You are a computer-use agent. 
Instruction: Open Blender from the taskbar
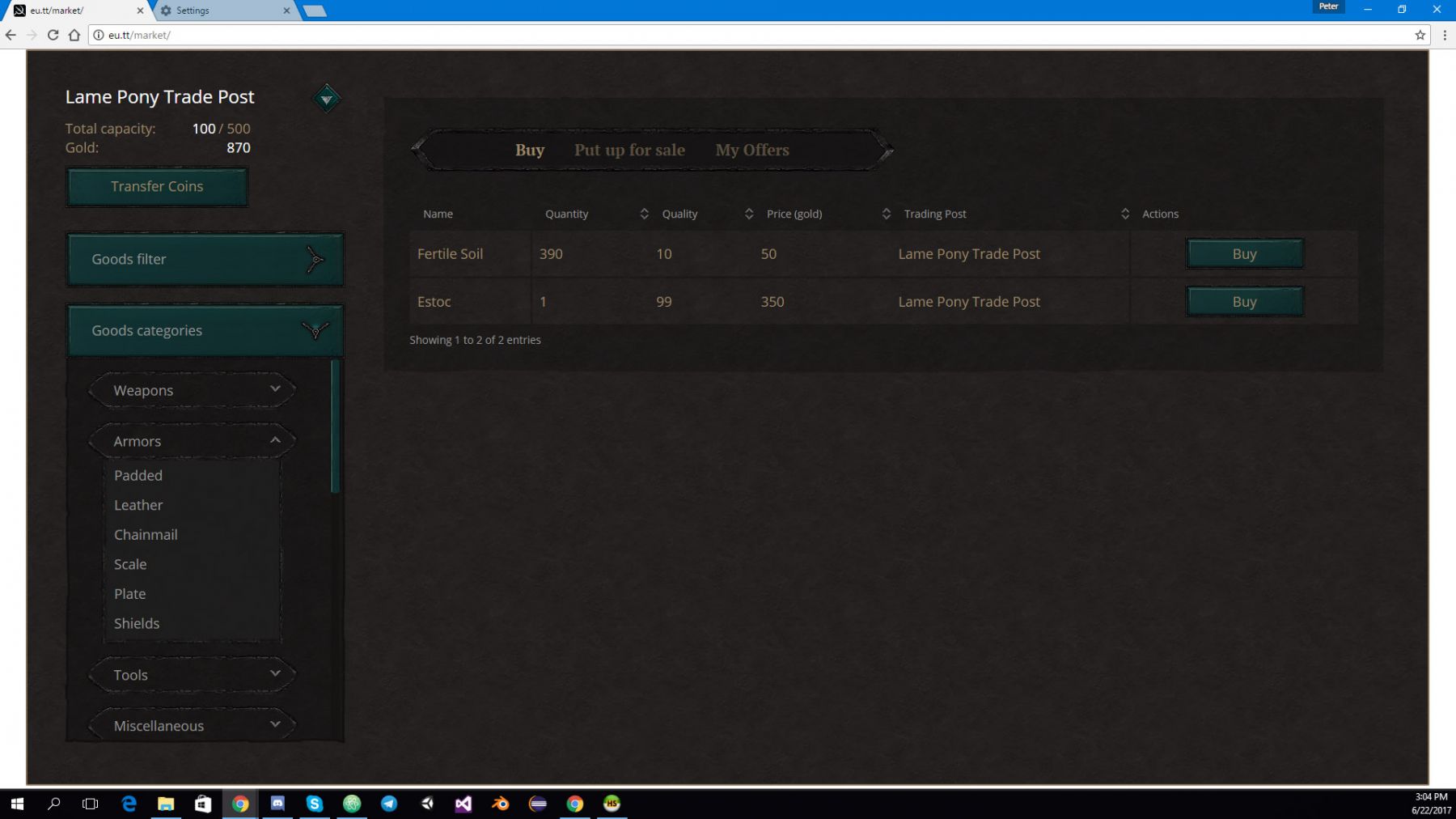[x=500, y=804]
